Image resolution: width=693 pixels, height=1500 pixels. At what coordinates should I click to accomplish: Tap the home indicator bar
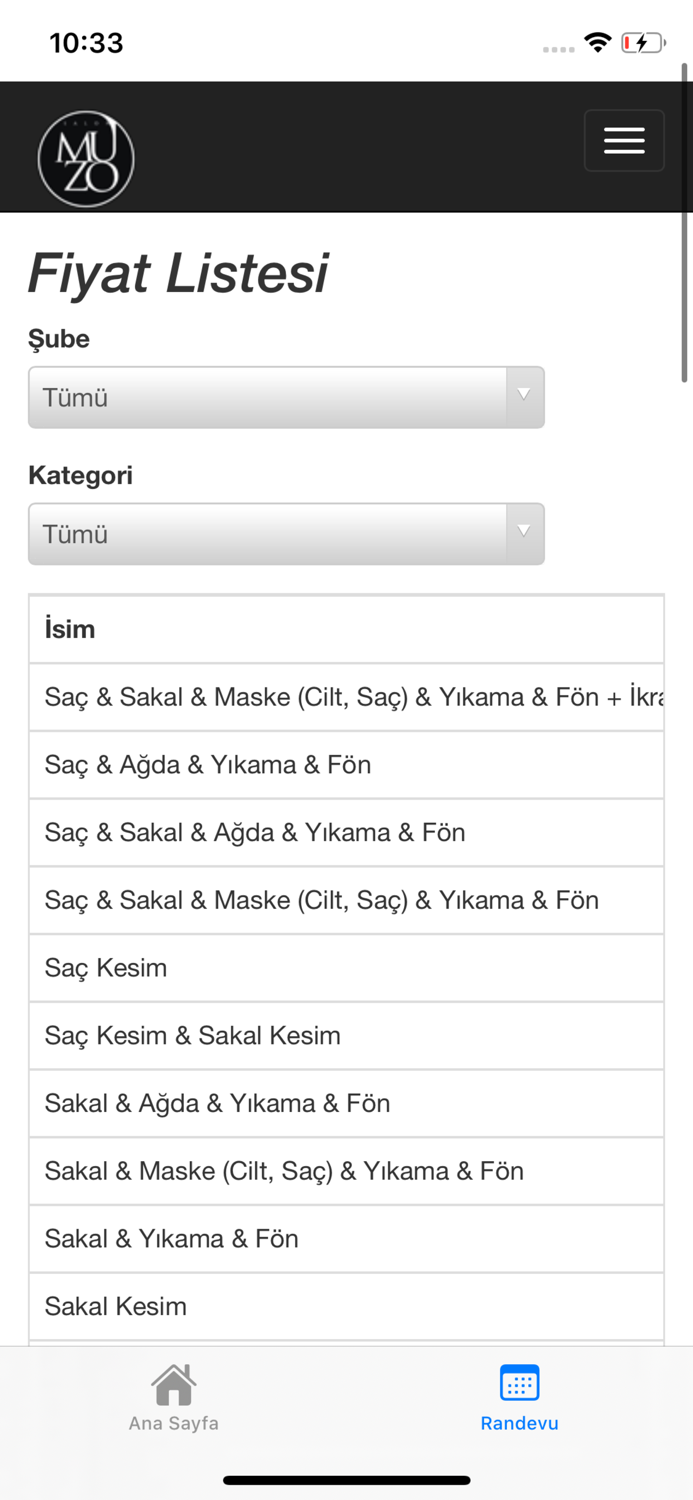point(346,1480)
